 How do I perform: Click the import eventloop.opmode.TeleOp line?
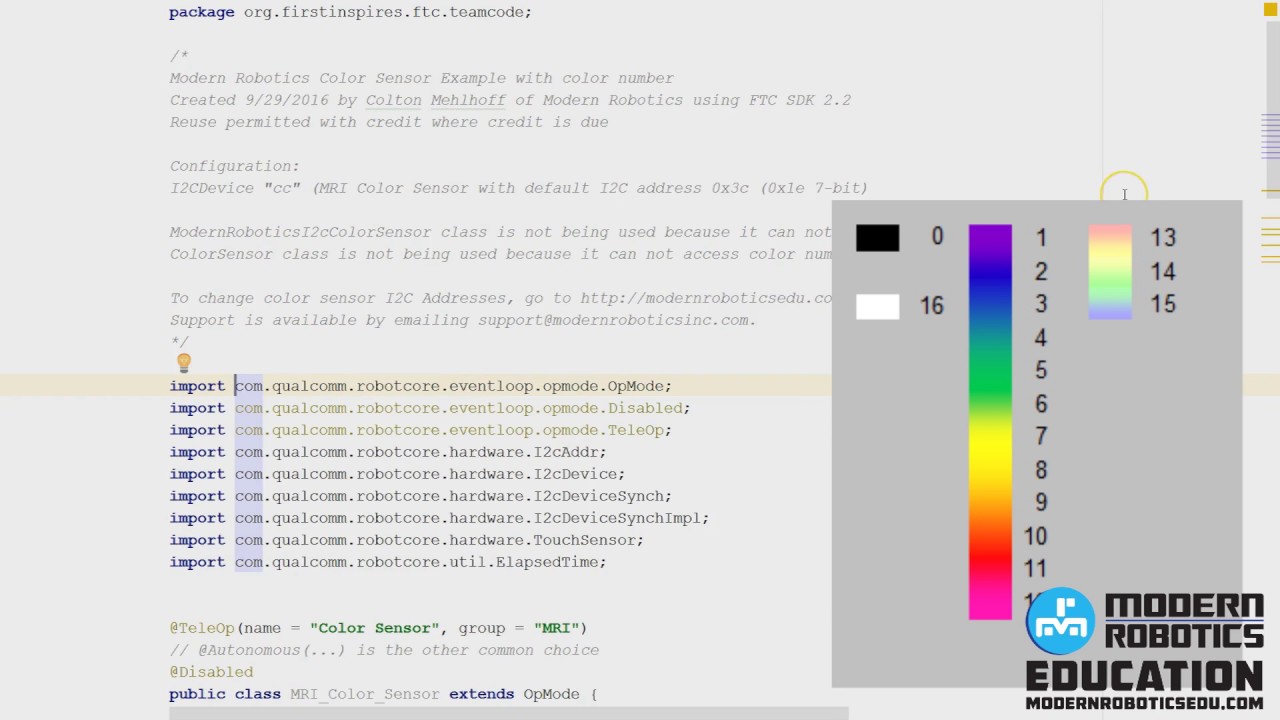(x=420, y=430)
